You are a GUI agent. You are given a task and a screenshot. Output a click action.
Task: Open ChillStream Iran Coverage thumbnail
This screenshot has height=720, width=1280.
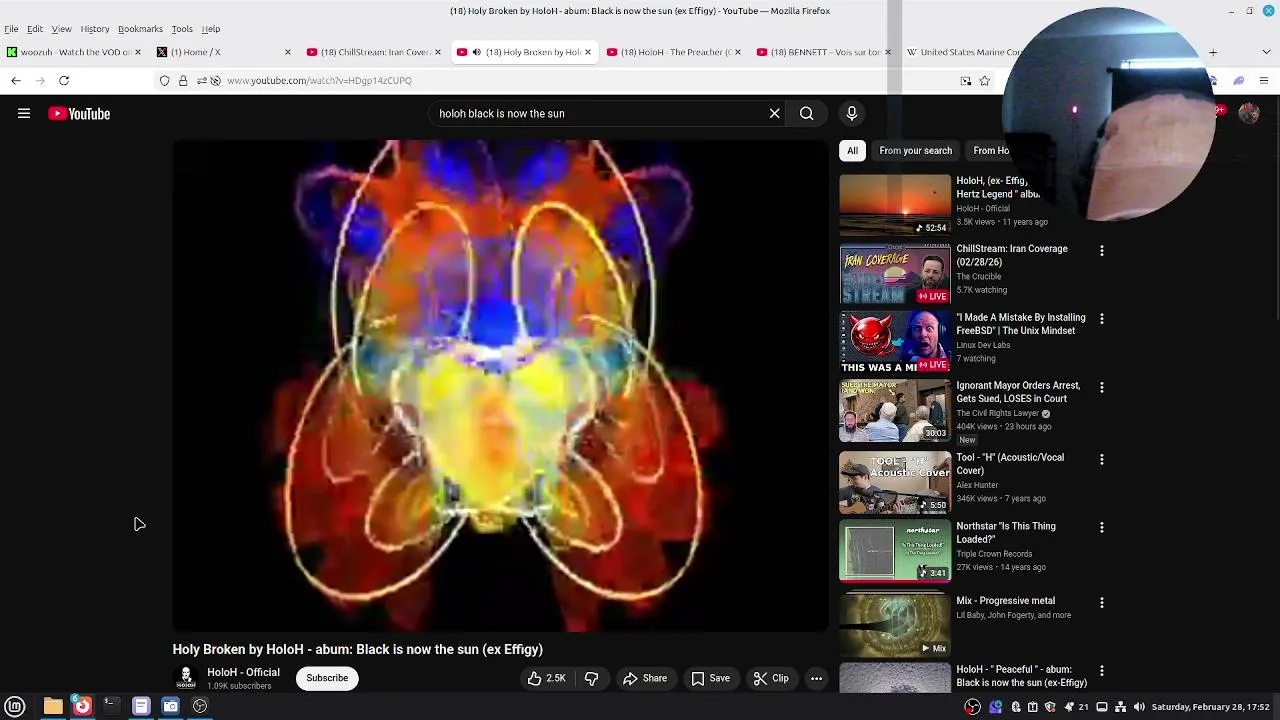click(x=895, y=274)
